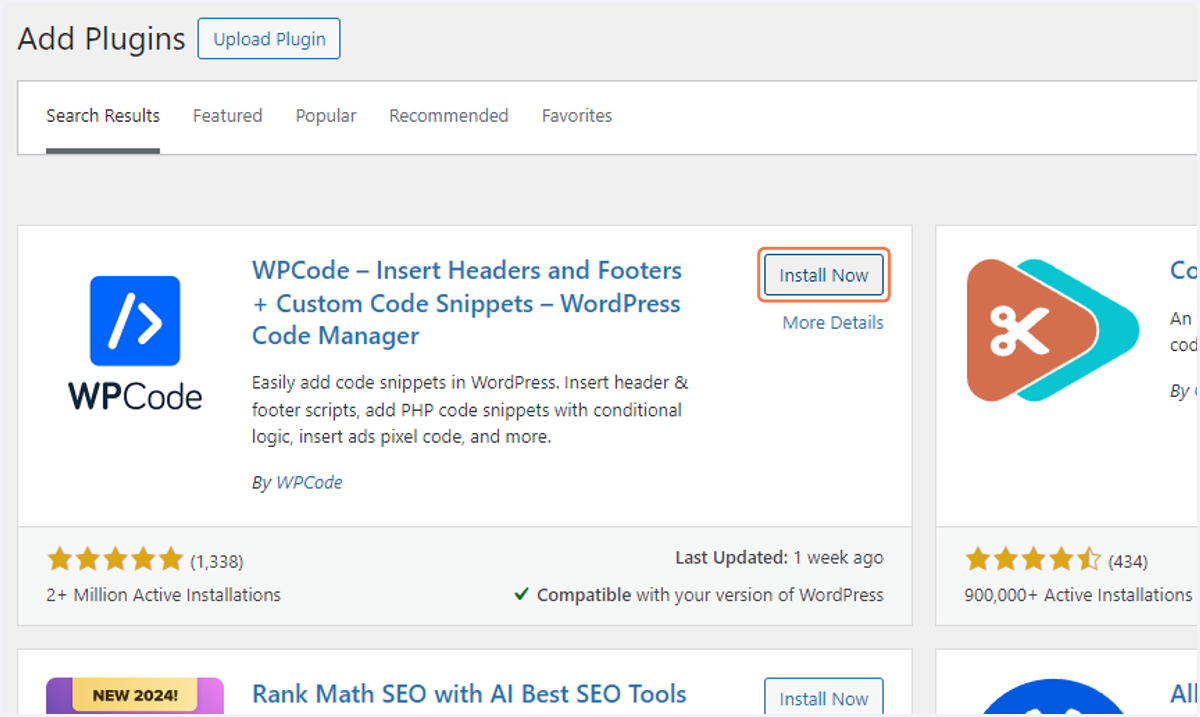Screen dimensions: 1200x717
Task: Click the Last Updated: 1 week ago text
Action: pyautogui.click(x=779, y=558)
